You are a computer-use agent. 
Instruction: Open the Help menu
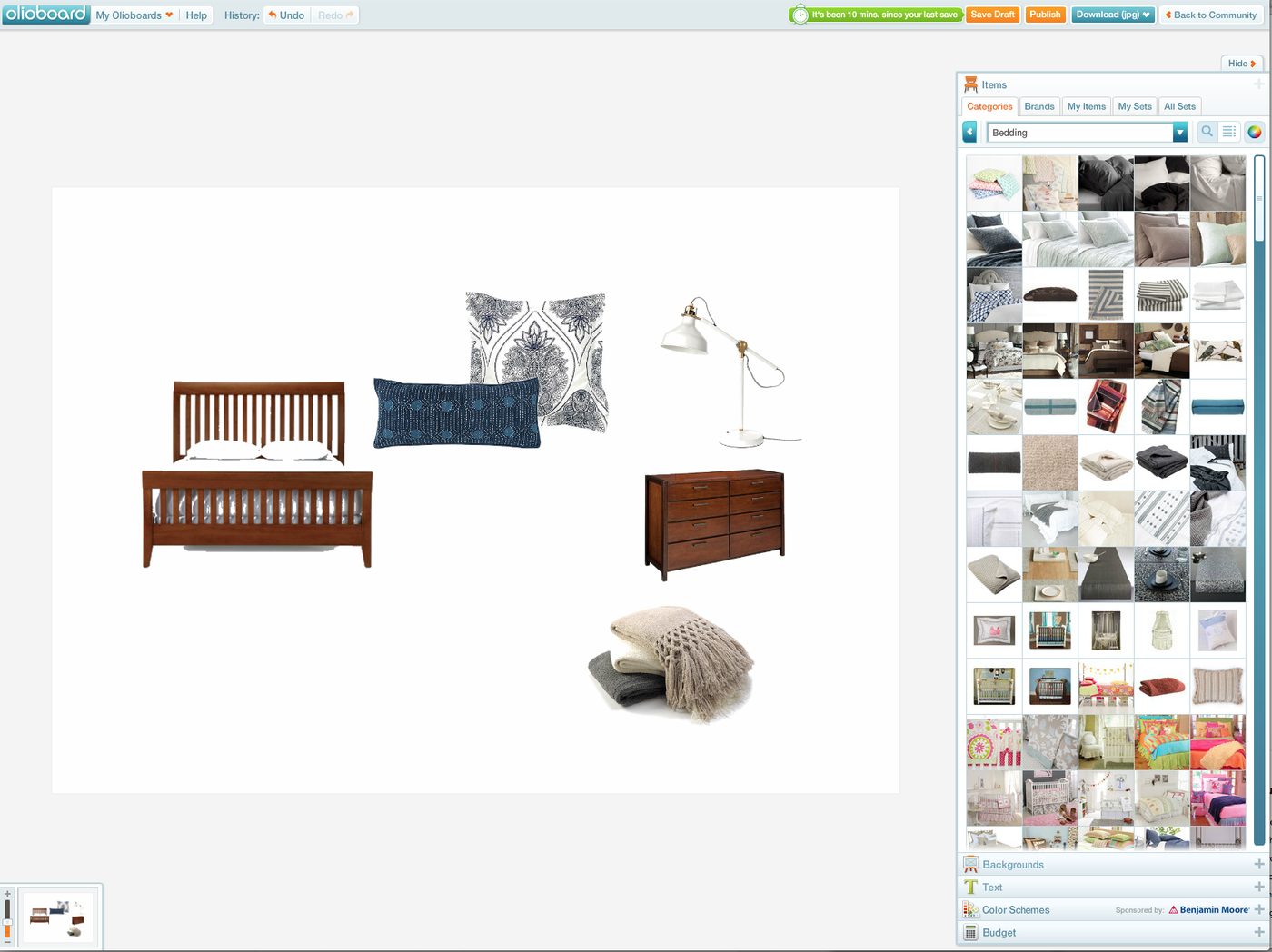[x=196, y=15]
